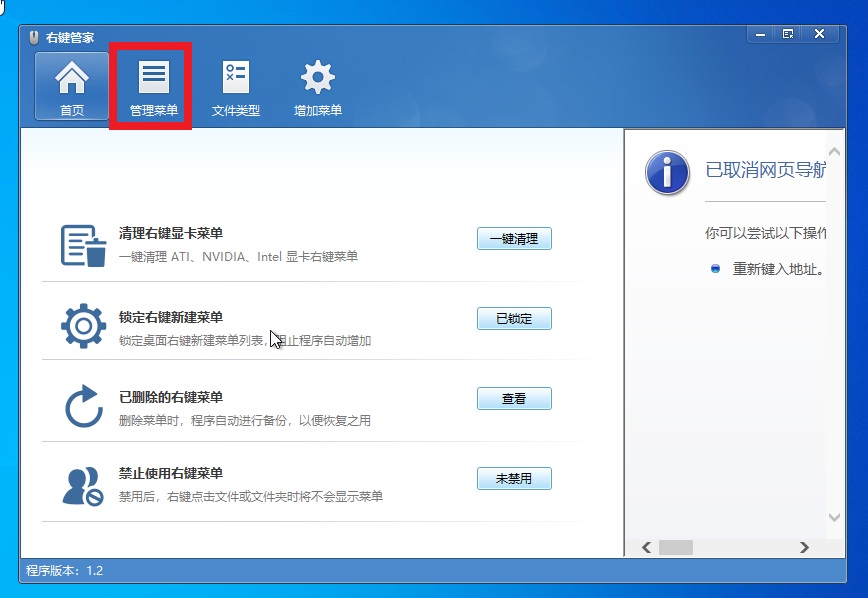Minimize the 右键管家 window
Screen dimensions: 868x598
pos(759,34)
